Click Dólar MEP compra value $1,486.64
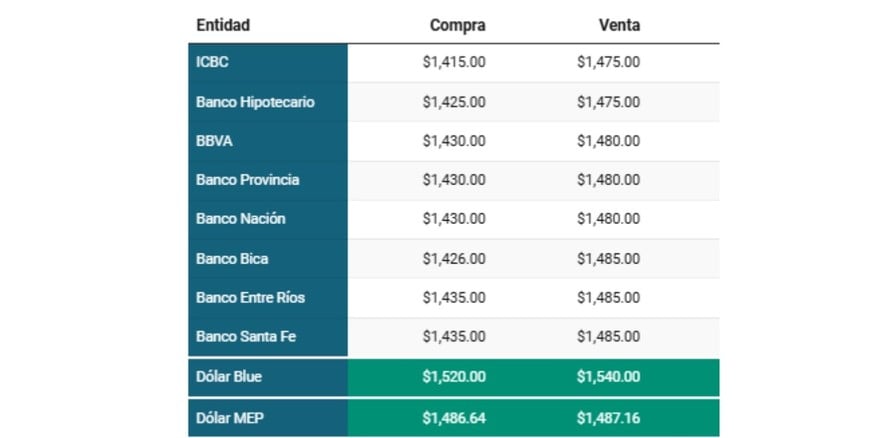The height and width of the screenshot is (438, 870). click(454, 416)
